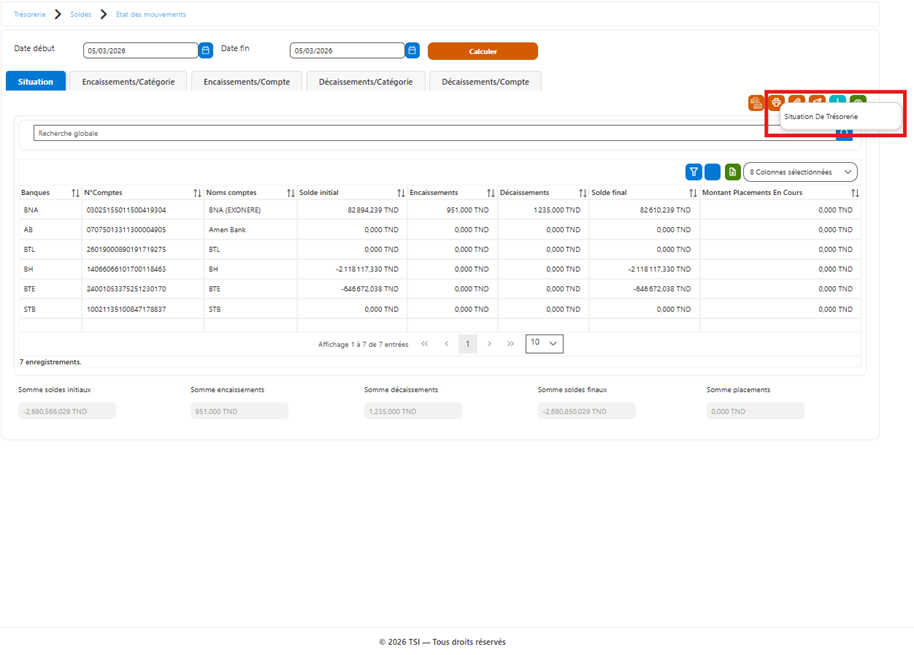This screenshot has height=655, width=914.
Task: Select Situation De Trésorerie option
Action: coord(821,117)
